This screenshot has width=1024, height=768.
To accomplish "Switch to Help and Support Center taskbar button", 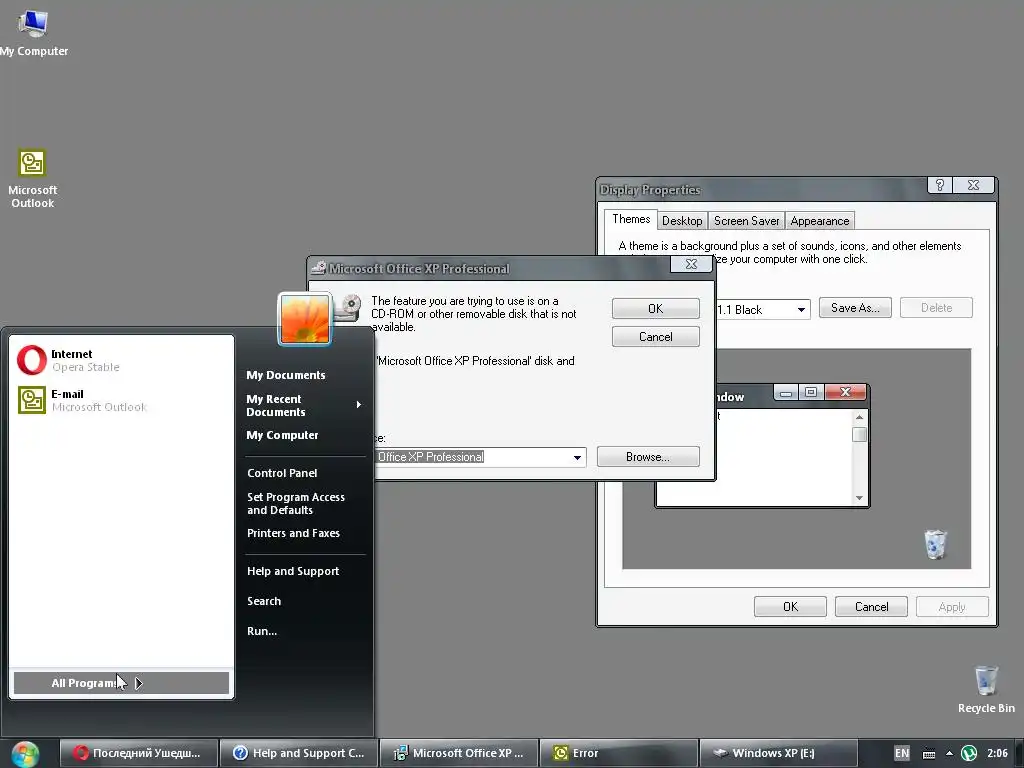I will coord(298,753).
